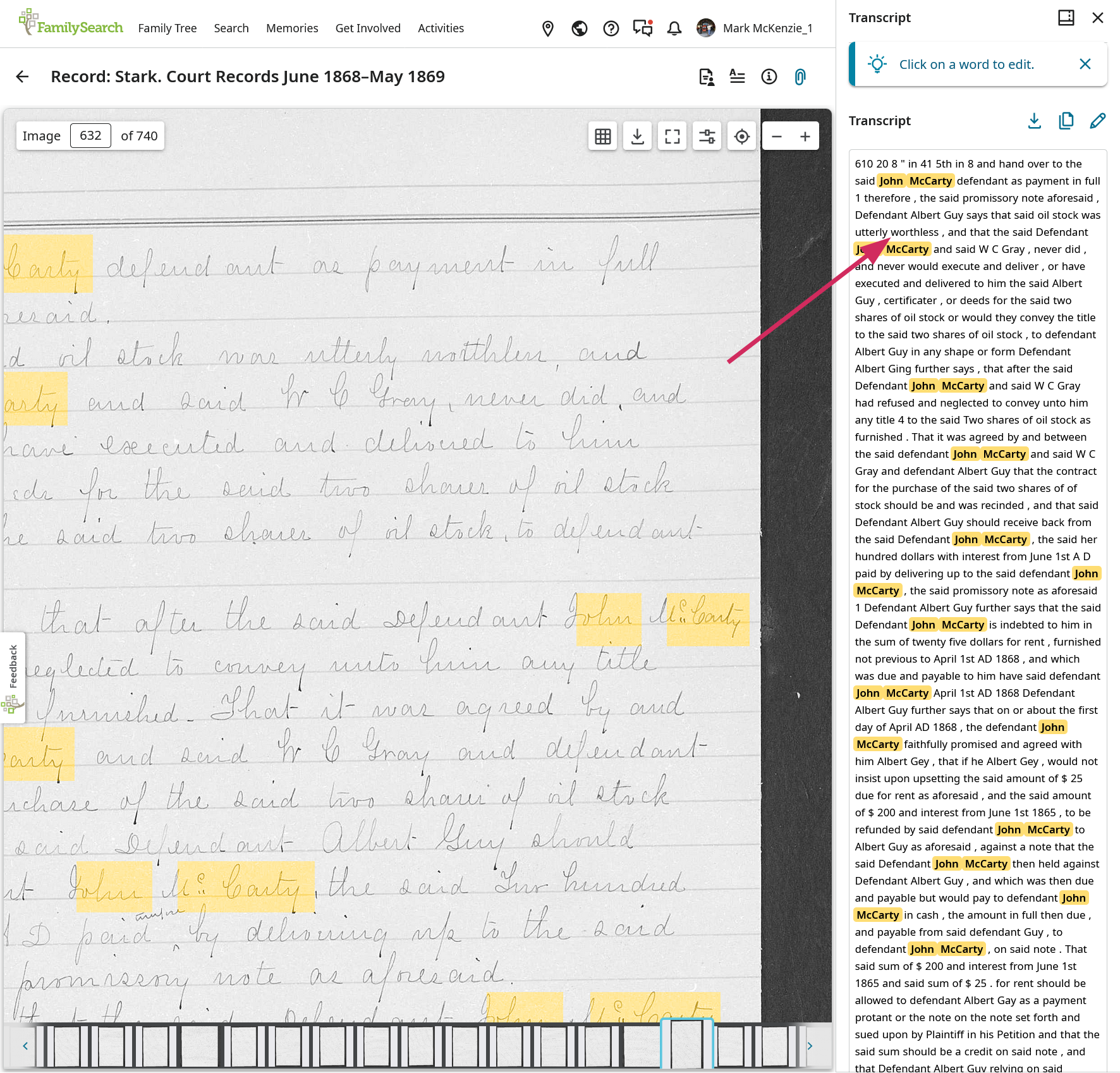Open the Get Involved menu
This screenshot has height=1073, width=1120.
point(368,28)
